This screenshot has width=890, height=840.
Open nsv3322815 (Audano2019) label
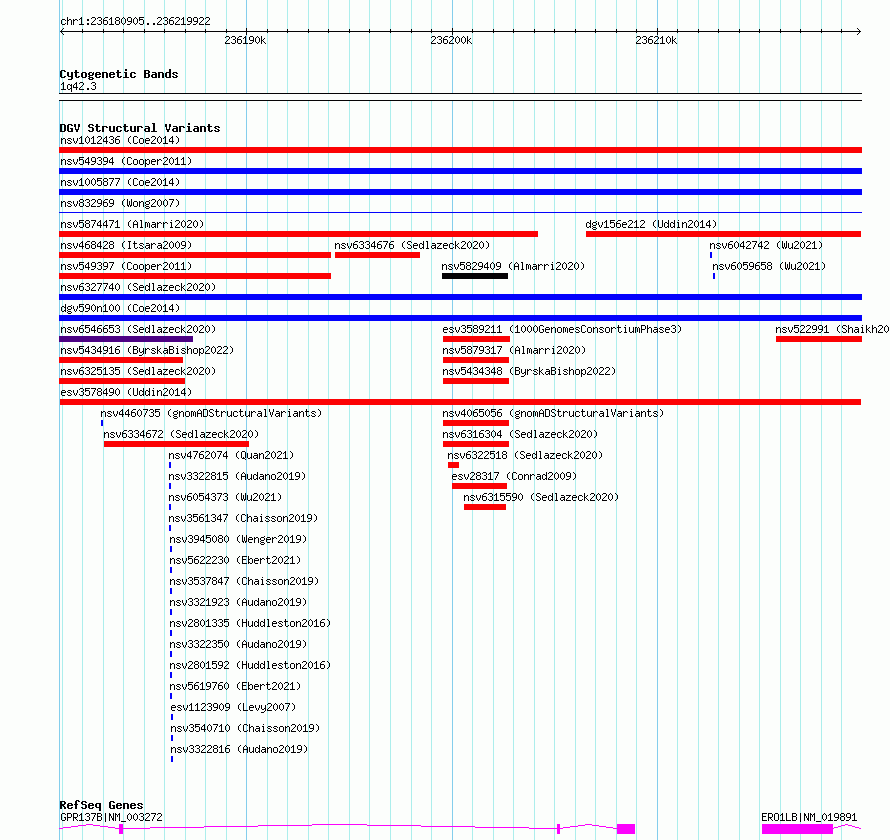coord(237,476)
